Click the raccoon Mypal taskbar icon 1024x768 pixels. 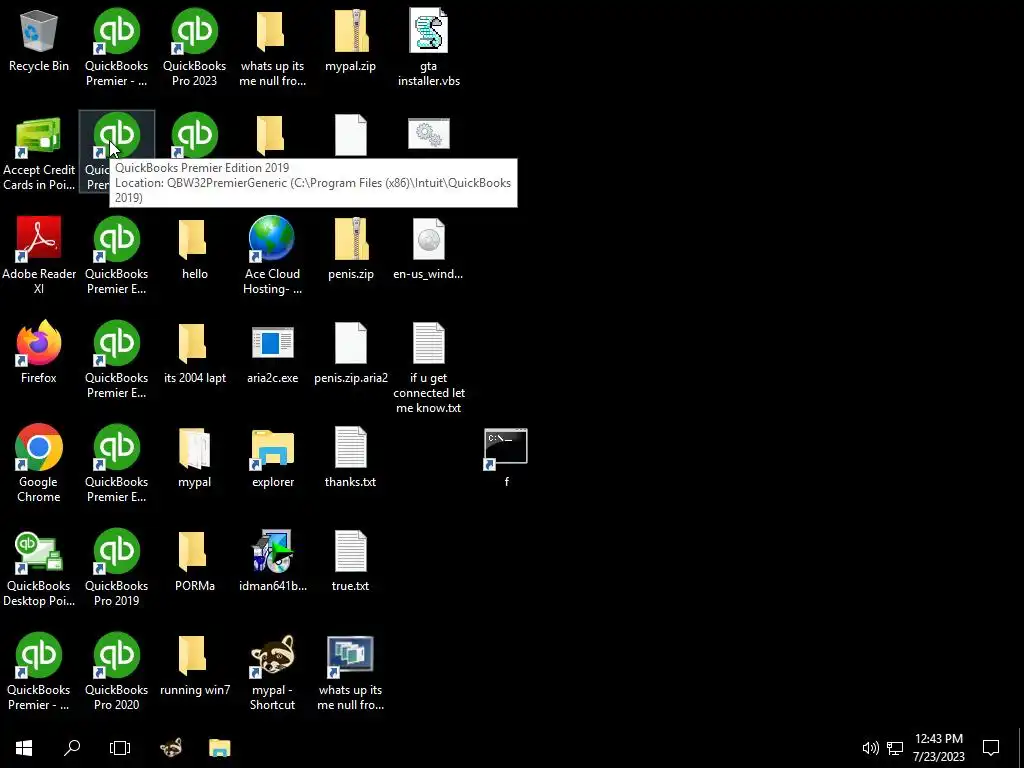click(171, 748)
